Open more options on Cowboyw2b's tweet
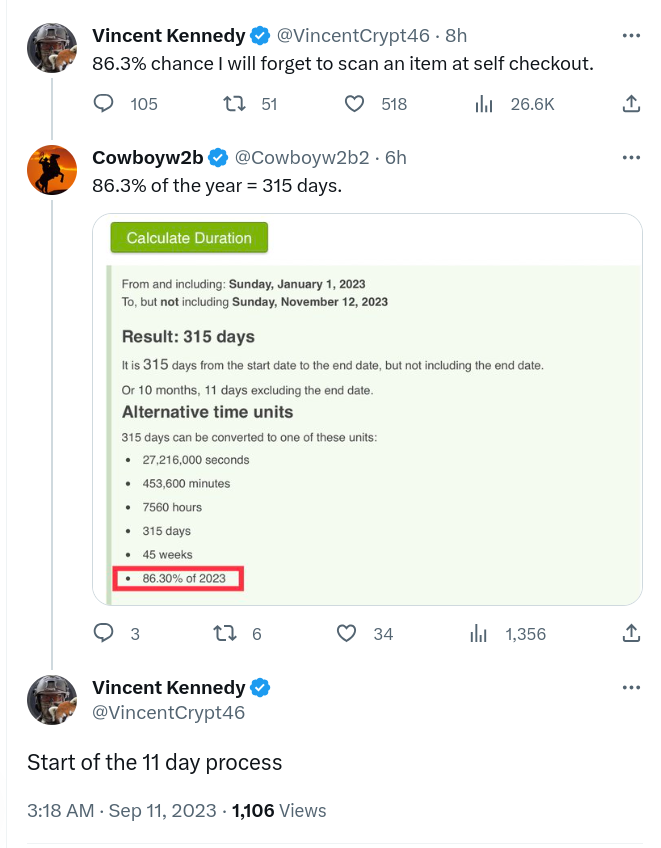The height and width of the screenshot is (848, 661). (631, 158)
